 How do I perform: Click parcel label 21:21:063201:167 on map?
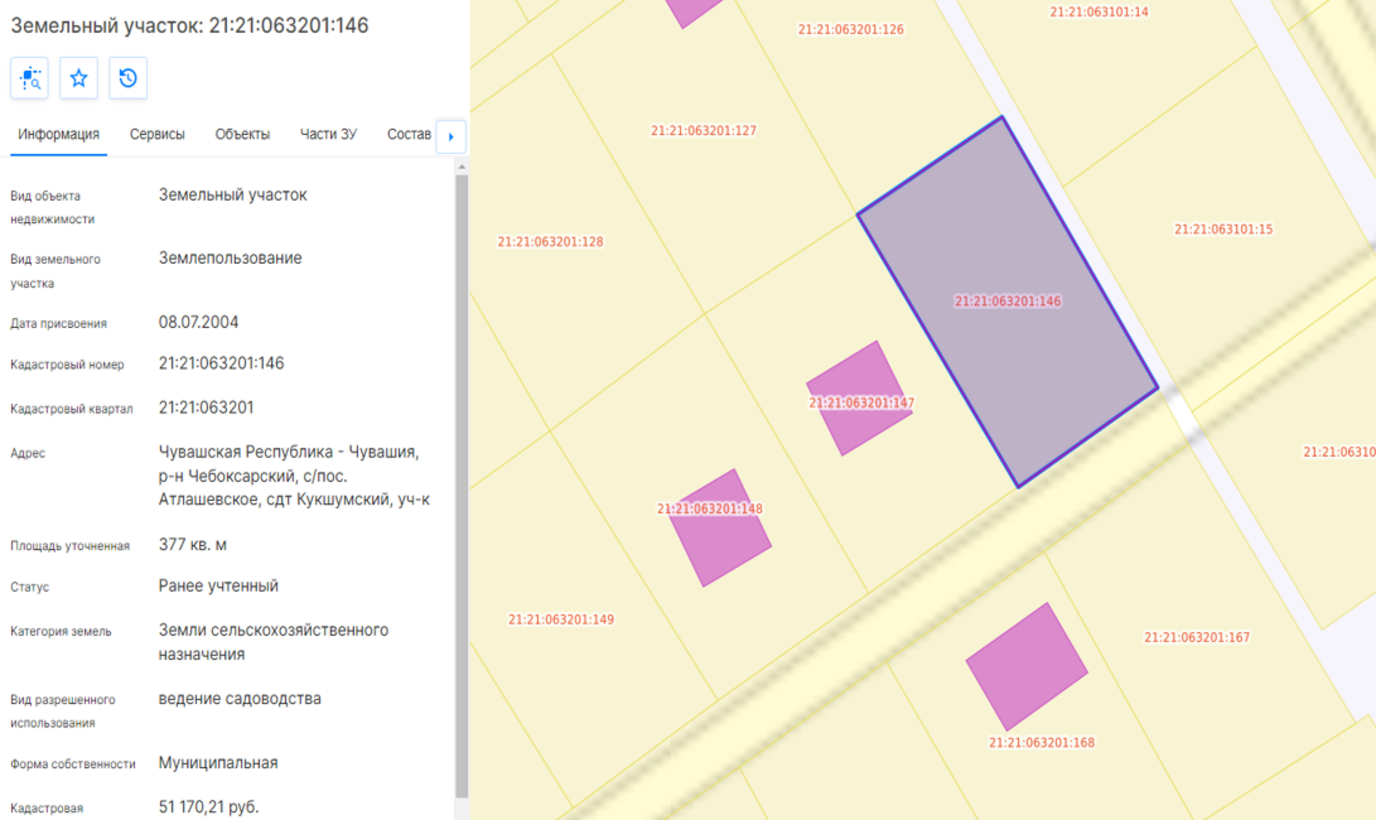(1197, 637)
